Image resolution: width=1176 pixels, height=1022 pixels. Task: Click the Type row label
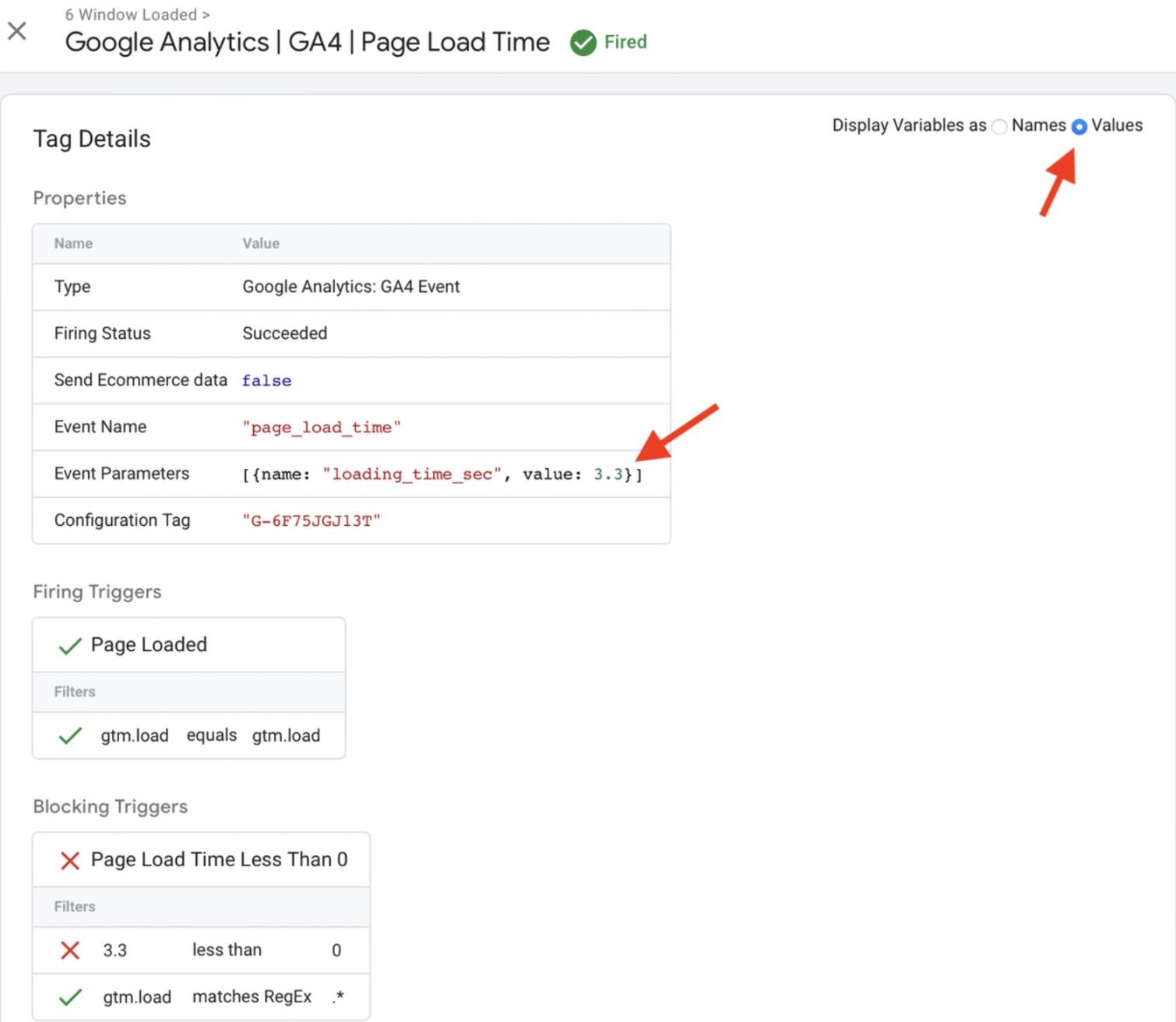(x=72, y=287)
